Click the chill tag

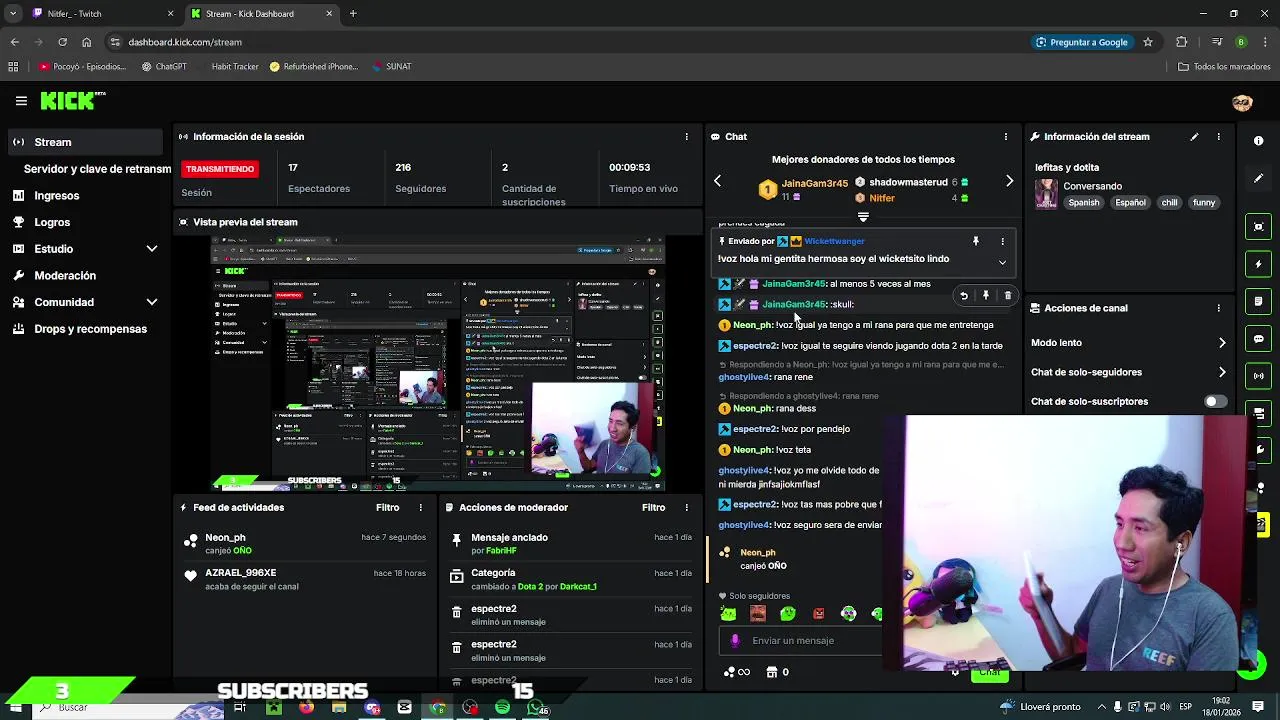coord(1169,203)
